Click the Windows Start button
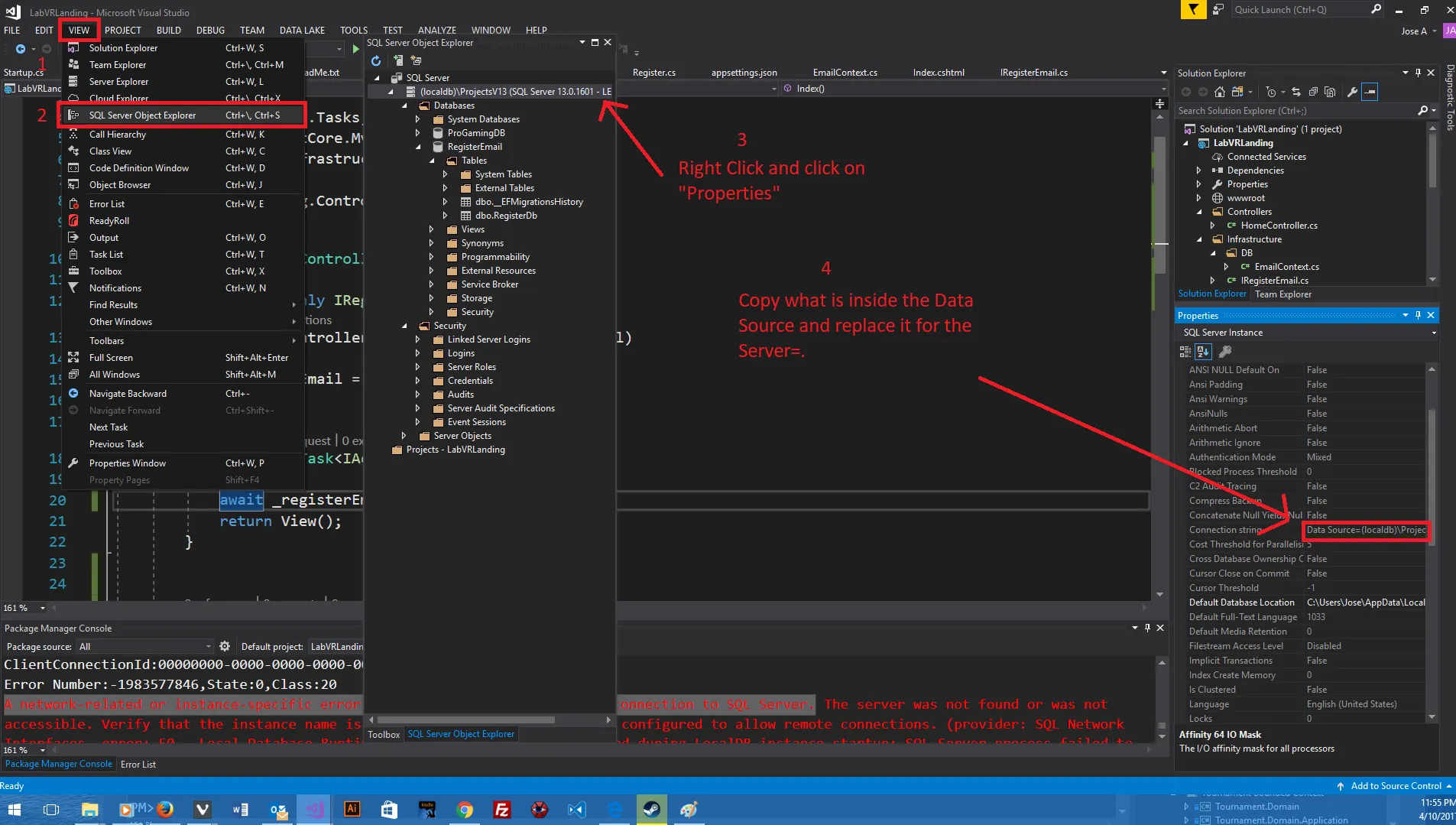This screenshot has height=825, width=1456. [x=14, y=809]
